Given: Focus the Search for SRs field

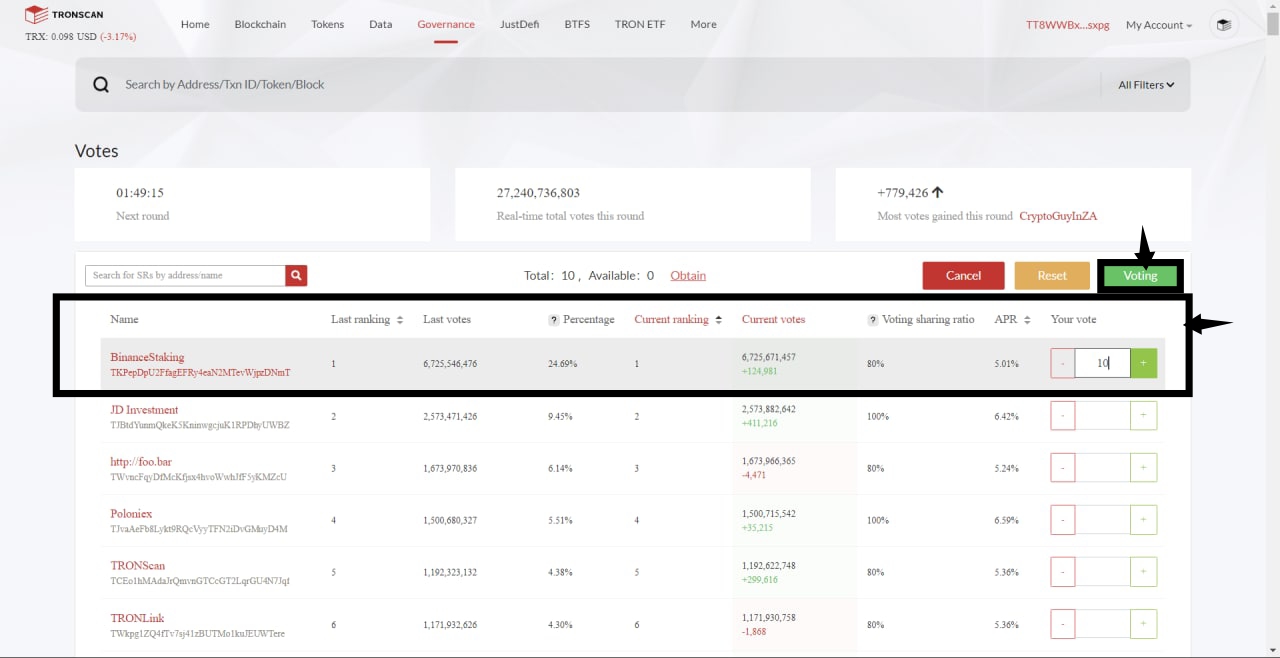Looking at the screenshot, I should (185, 275).
